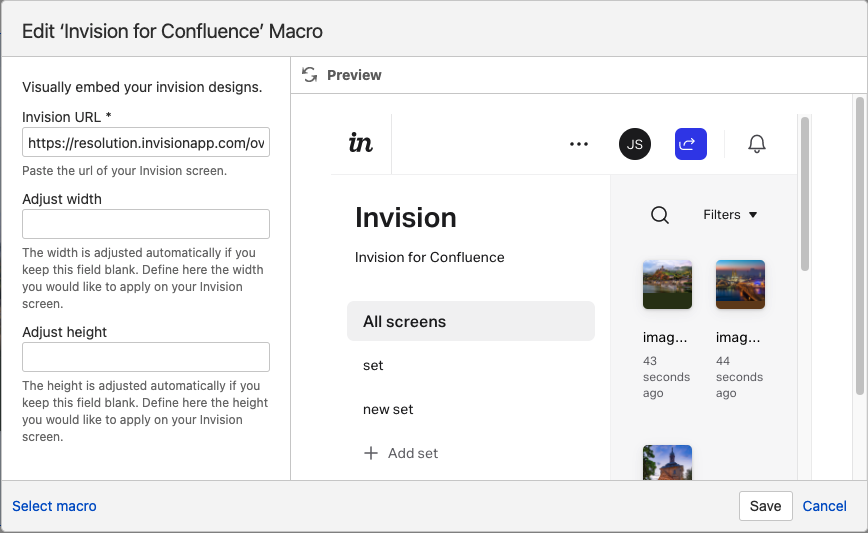Click the blue share icon button
Screen dimensions: 868x533
click(691, 144)
